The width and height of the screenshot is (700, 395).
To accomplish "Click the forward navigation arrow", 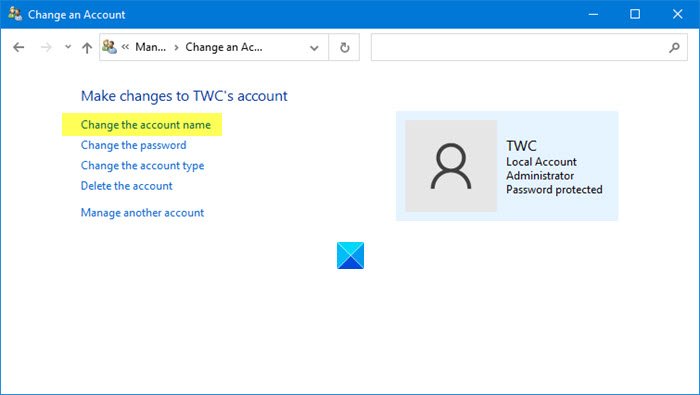I will (46, 47).
